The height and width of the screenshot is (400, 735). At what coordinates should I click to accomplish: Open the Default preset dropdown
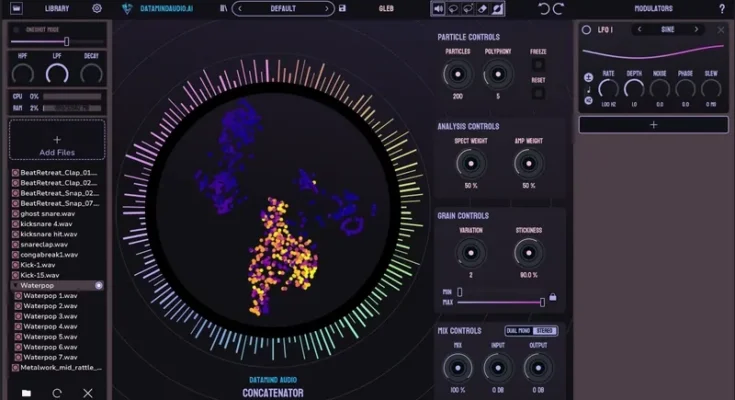point(283,8)
